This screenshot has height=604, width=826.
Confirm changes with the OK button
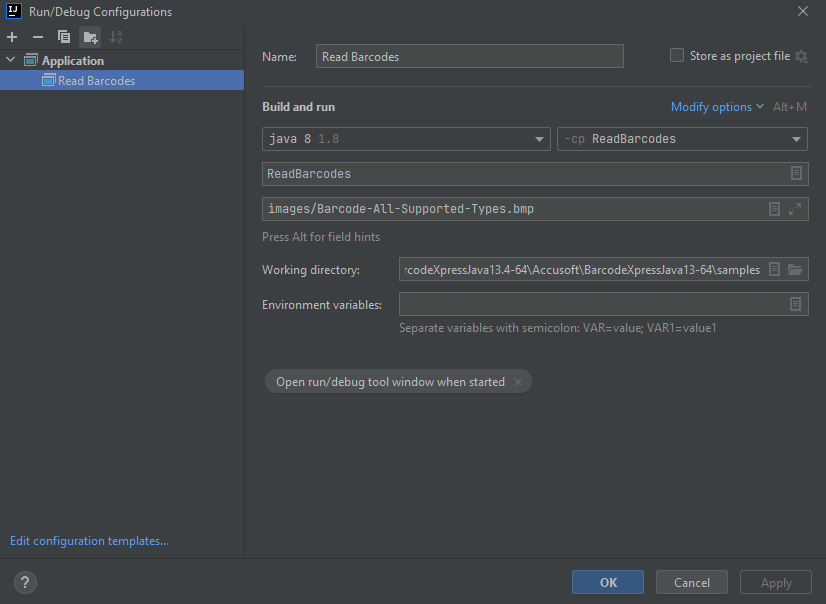607,581
